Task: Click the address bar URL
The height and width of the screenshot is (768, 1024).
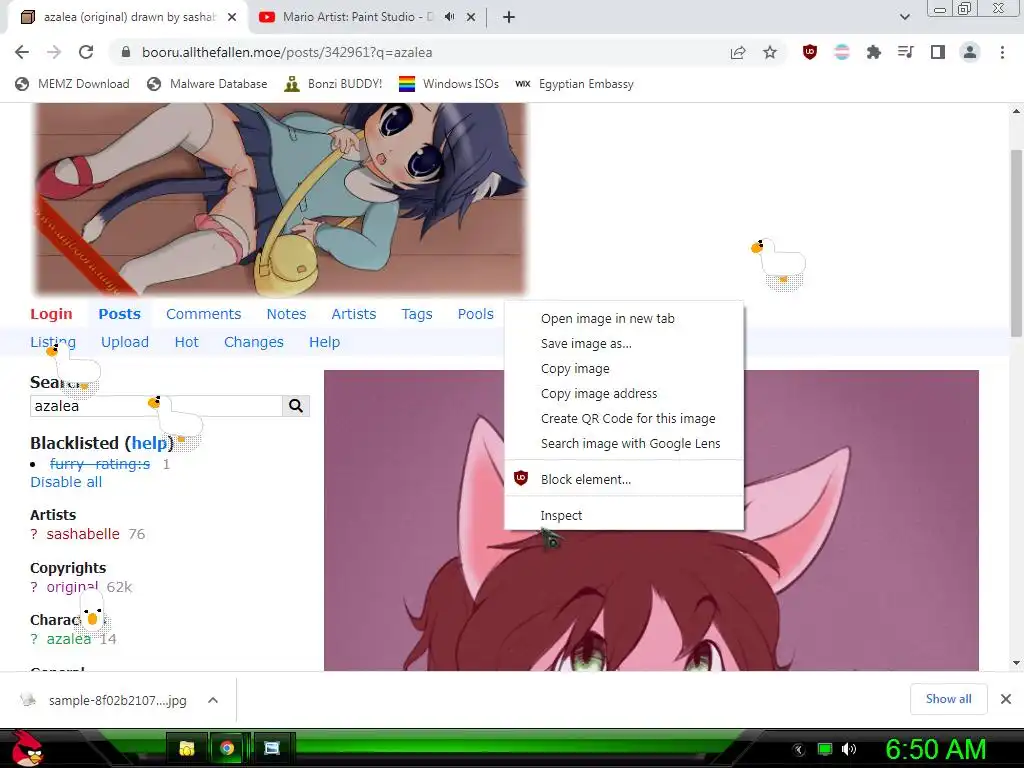Action: click(x=287, y=52)
